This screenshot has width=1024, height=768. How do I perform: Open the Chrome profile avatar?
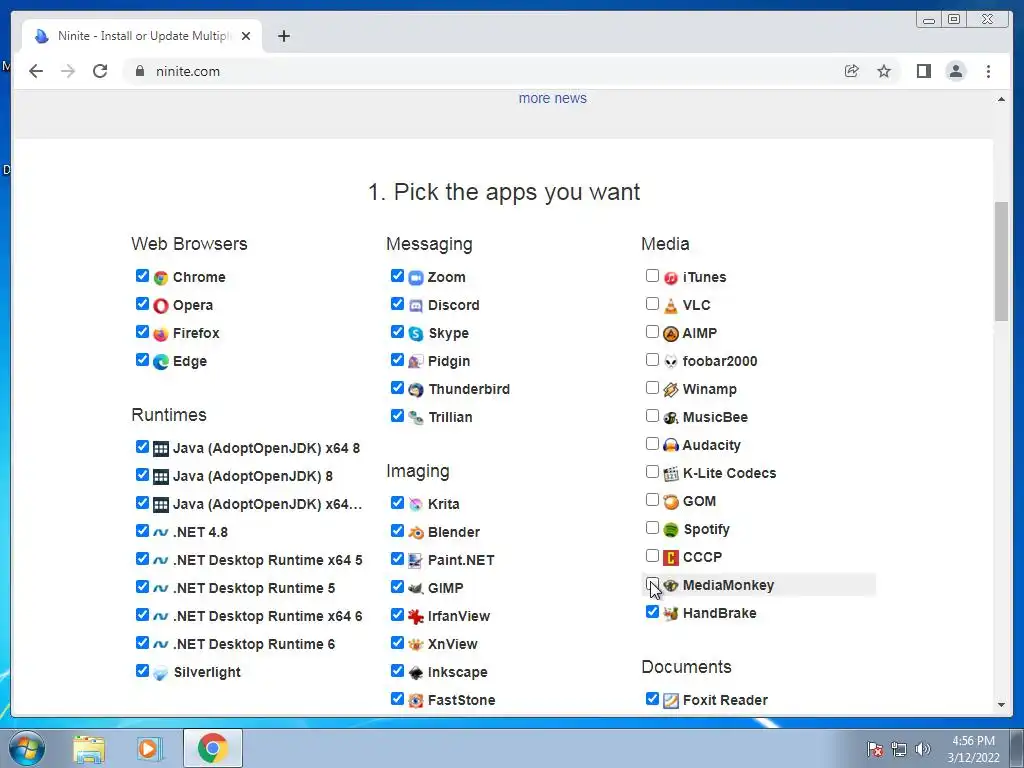(x=955, y=71)
